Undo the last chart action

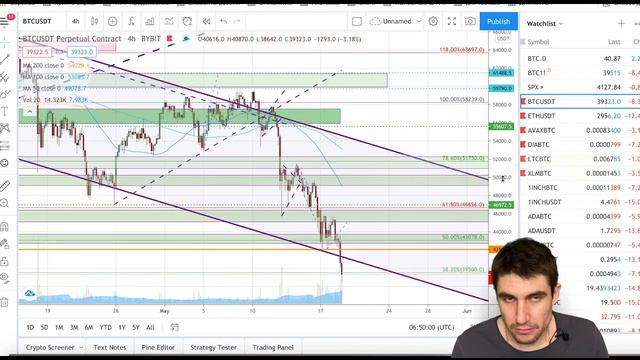(x=223, y=21)
